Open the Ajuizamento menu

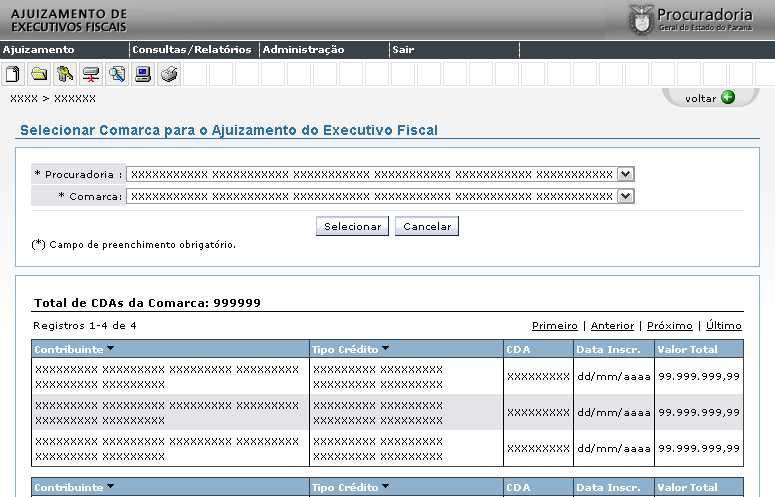(38, 49)
